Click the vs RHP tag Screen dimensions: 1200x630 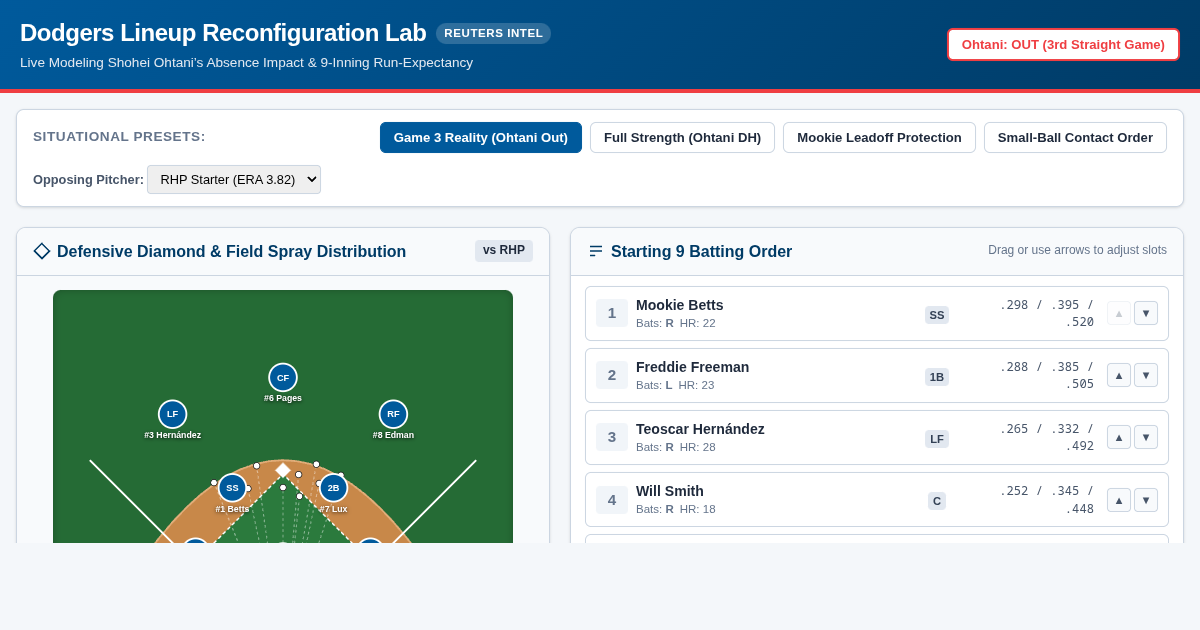pyautogui.click(x=504, y=250)
